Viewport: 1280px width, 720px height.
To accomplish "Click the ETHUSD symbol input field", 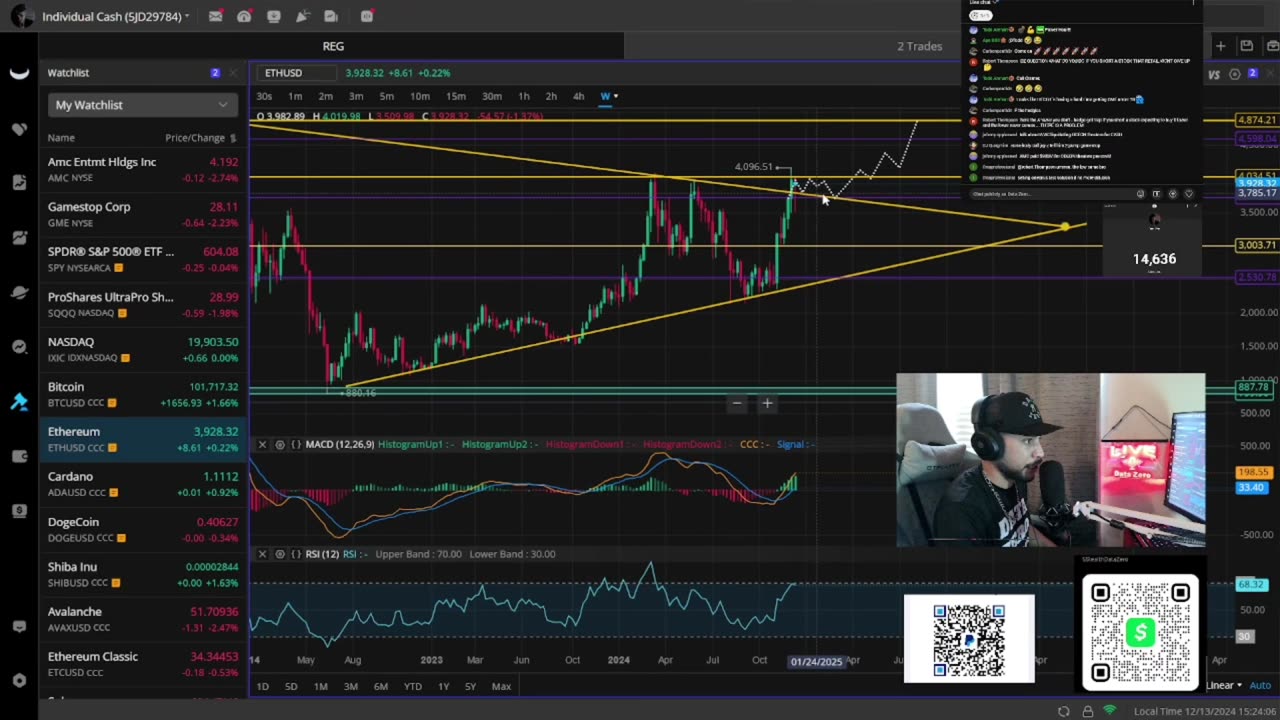I will point(296,73).
